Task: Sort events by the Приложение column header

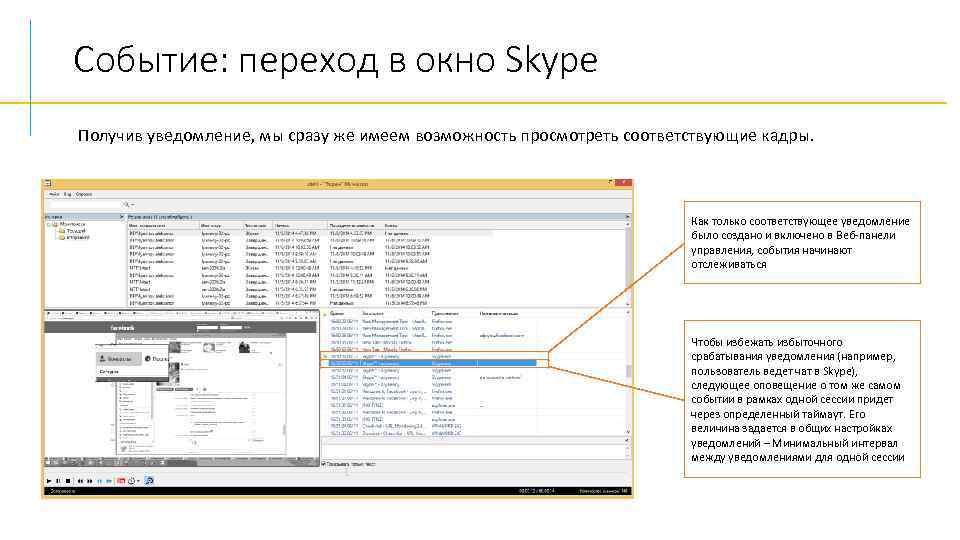Action: (x=445, y=313)
